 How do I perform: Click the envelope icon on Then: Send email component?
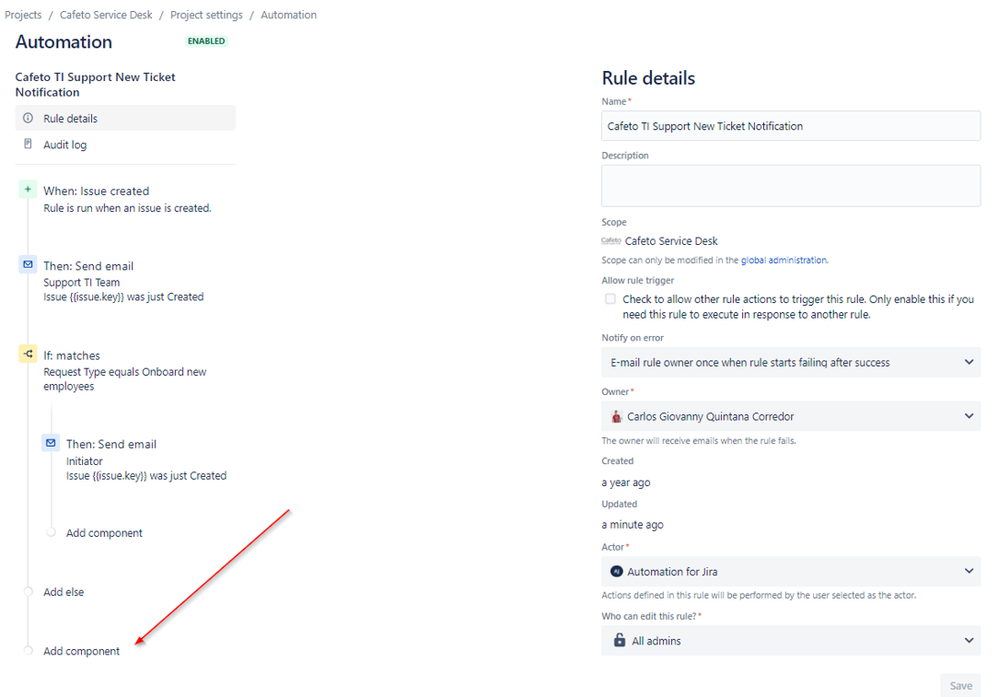[x=26, y=265]
